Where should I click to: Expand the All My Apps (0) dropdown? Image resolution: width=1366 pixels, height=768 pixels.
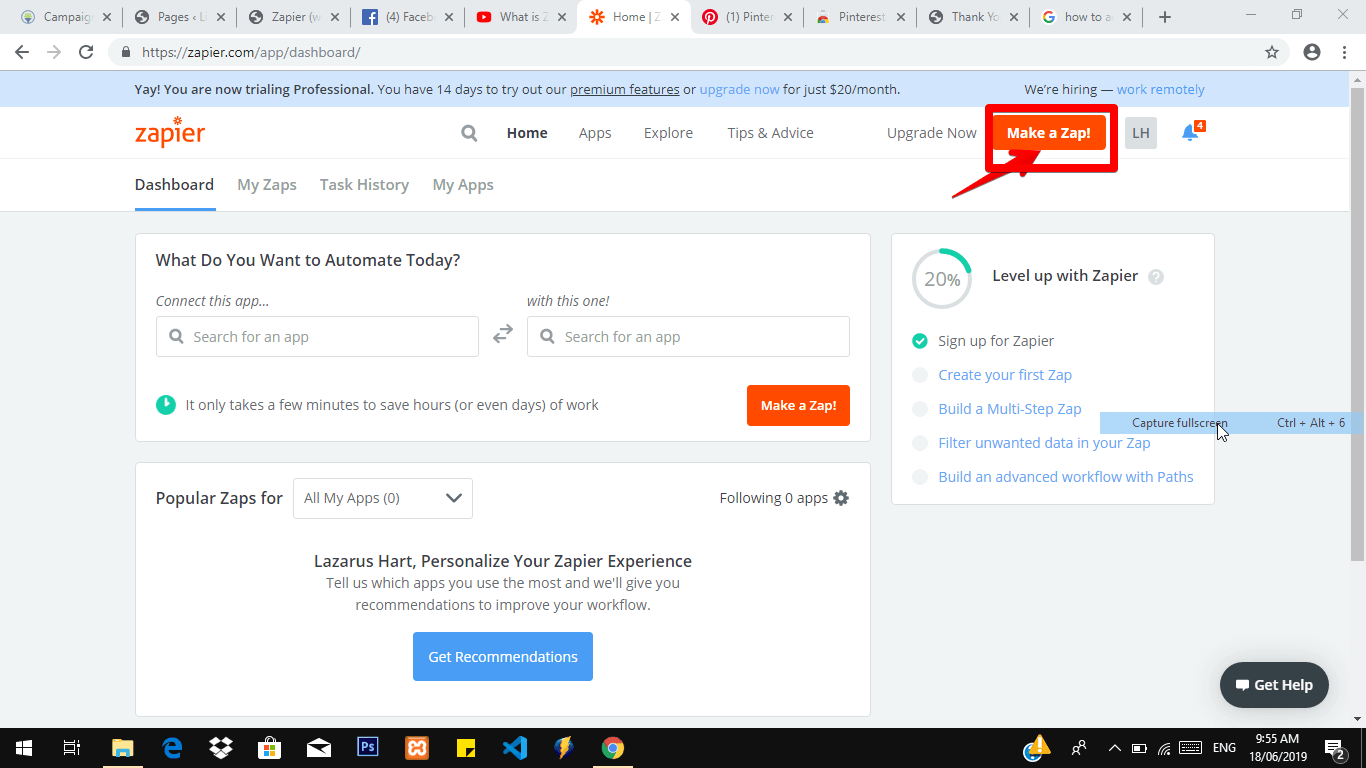click(383, 499)
